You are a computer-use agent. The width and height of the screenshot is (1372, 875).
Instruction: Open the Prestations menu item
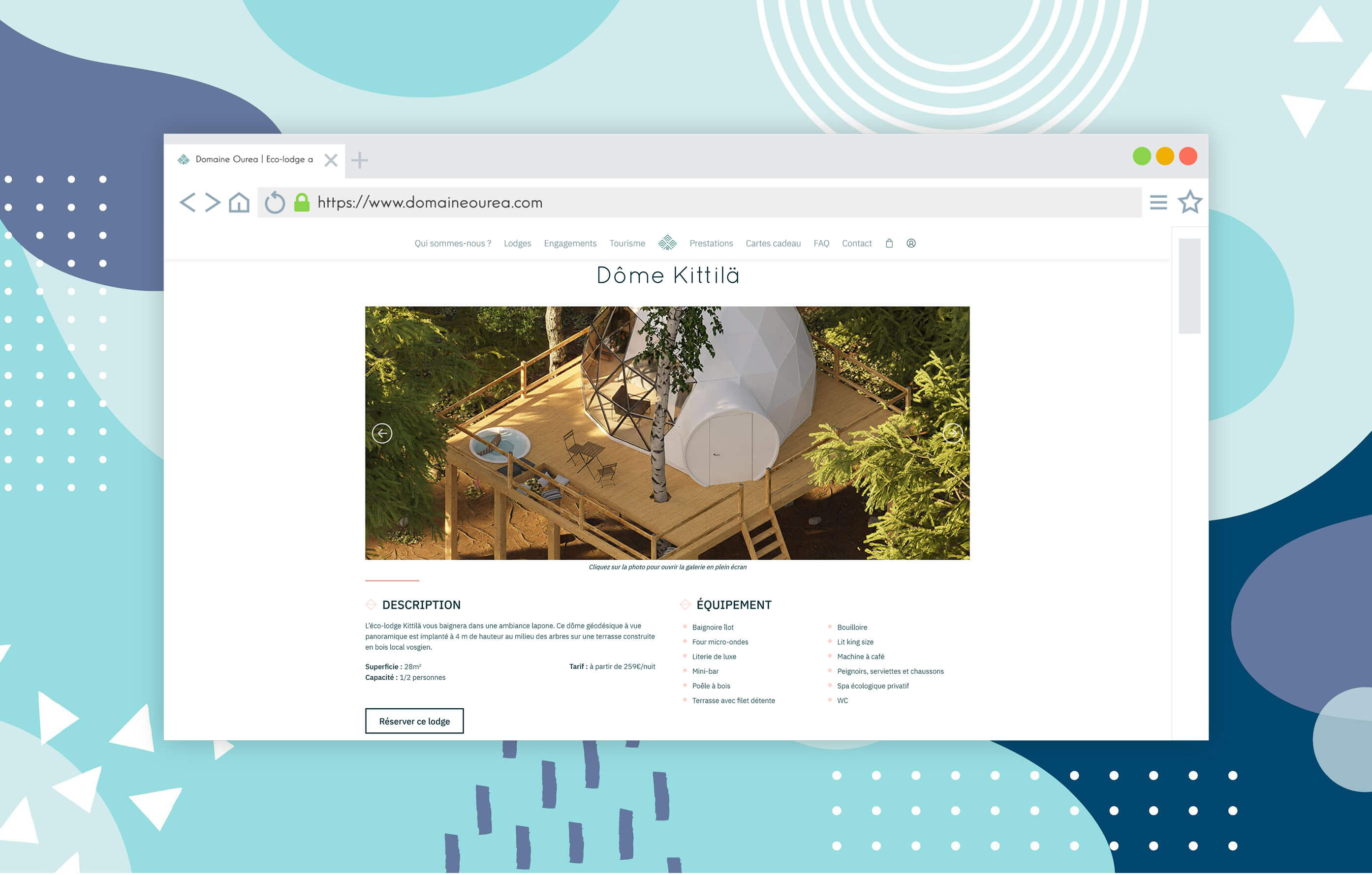click(x=711, y=243)
